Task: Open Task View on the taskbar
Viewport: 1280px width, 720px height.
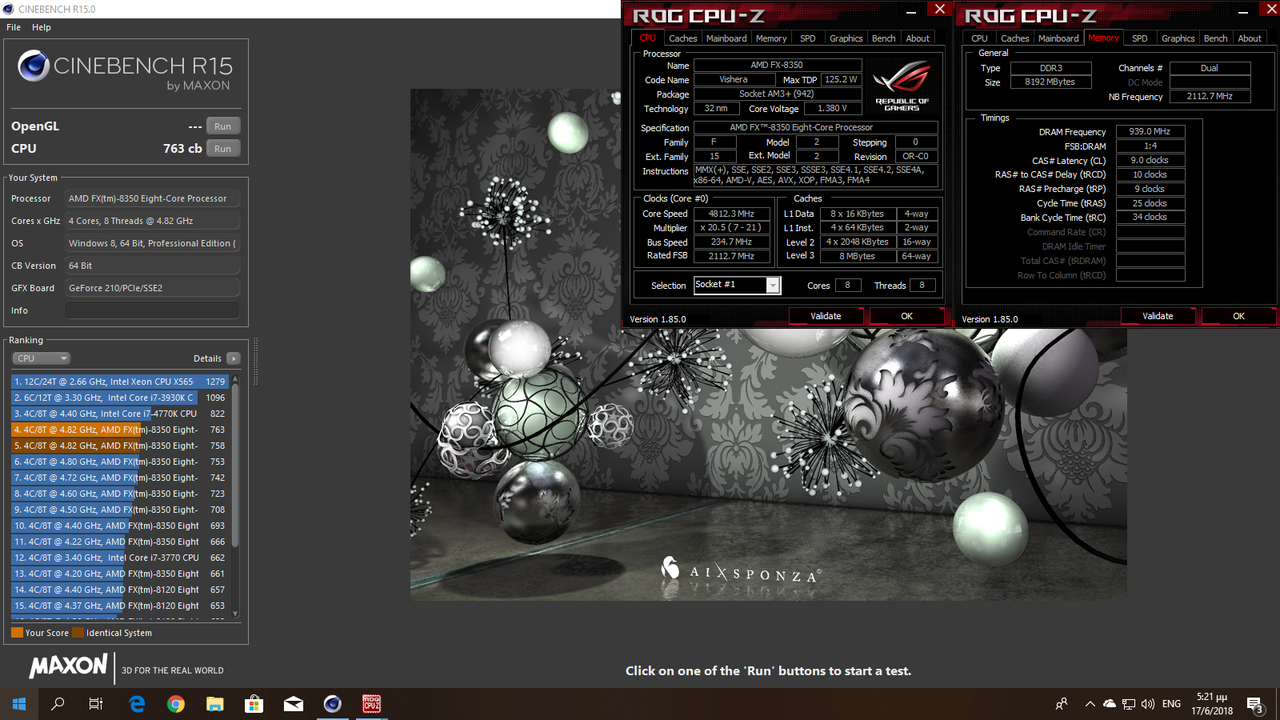Action: coord(96,704)
